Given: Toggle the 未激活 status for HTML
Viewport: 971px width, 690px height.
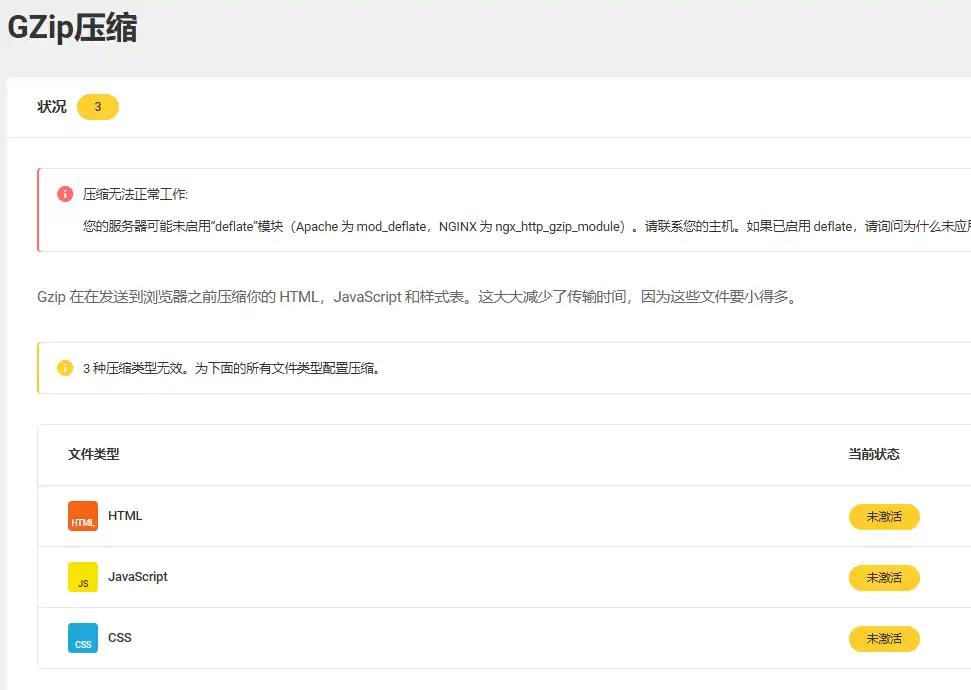Looking at the screenshot, I should click(x=884, y=516).
